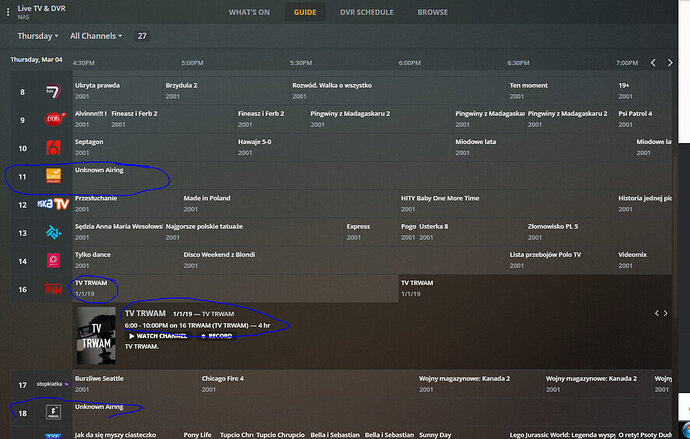Image resolution: width=690 pixels, height=439 pixels.
Task: Select Chicago Fire 4 program
Action: point(308,384)
